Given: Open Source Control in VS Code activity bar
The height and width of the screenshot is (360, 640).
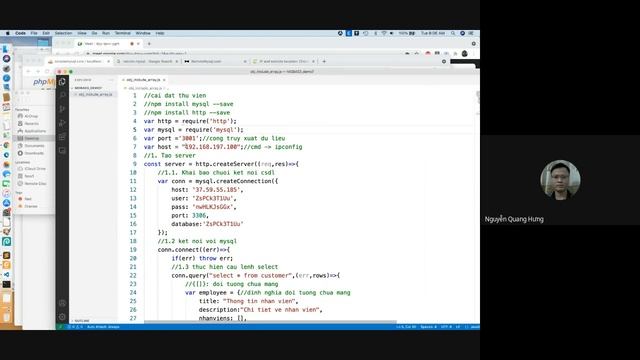Looking at the screenshot, I should (62, 109).
